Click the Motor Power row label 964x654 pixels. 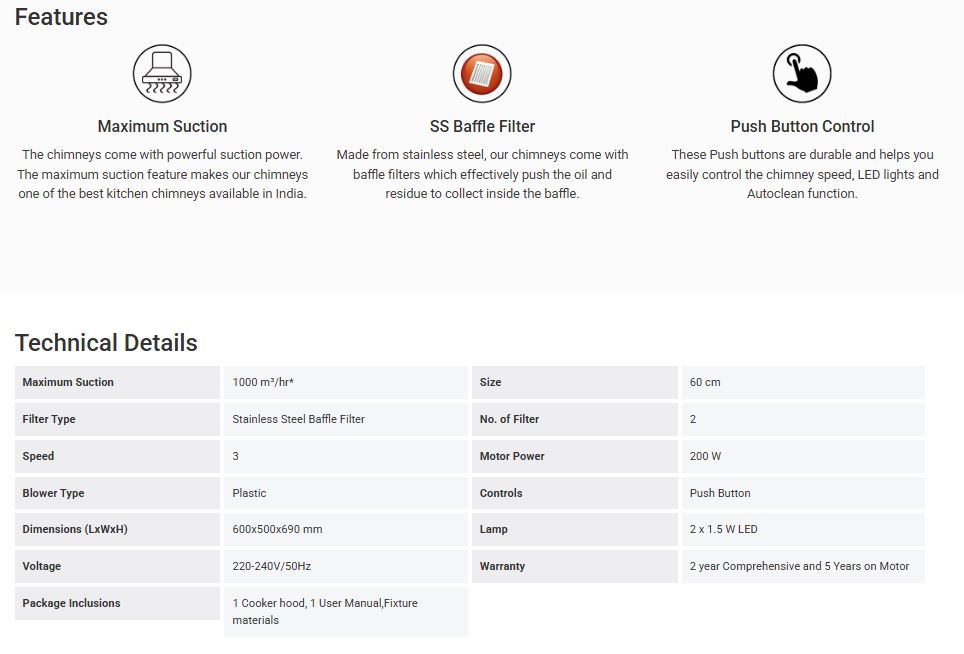tap(512, 456)
